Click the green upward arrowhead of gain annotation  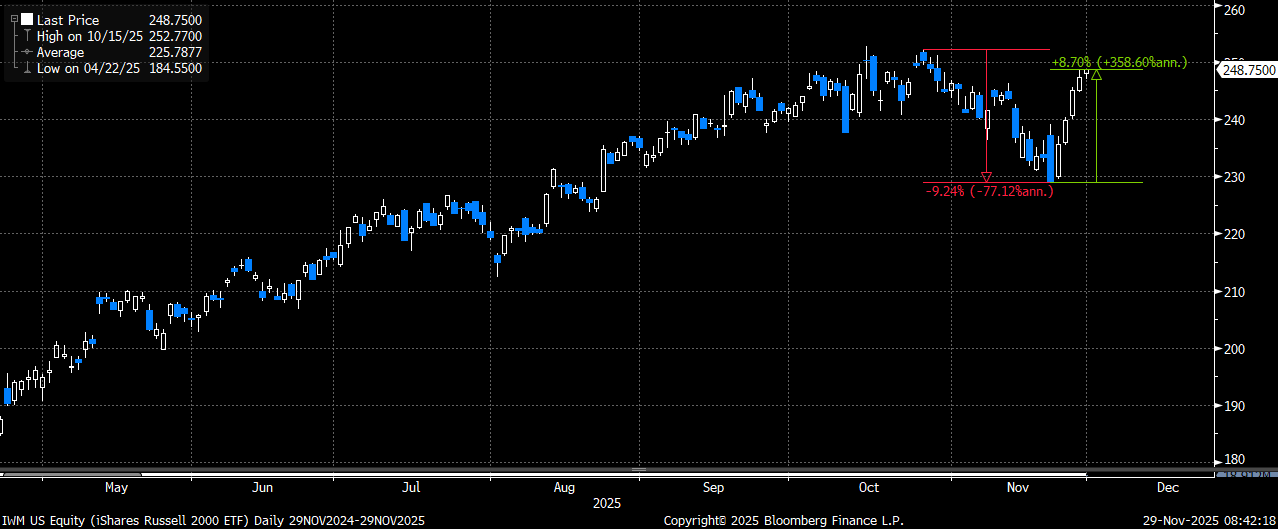1097,74
